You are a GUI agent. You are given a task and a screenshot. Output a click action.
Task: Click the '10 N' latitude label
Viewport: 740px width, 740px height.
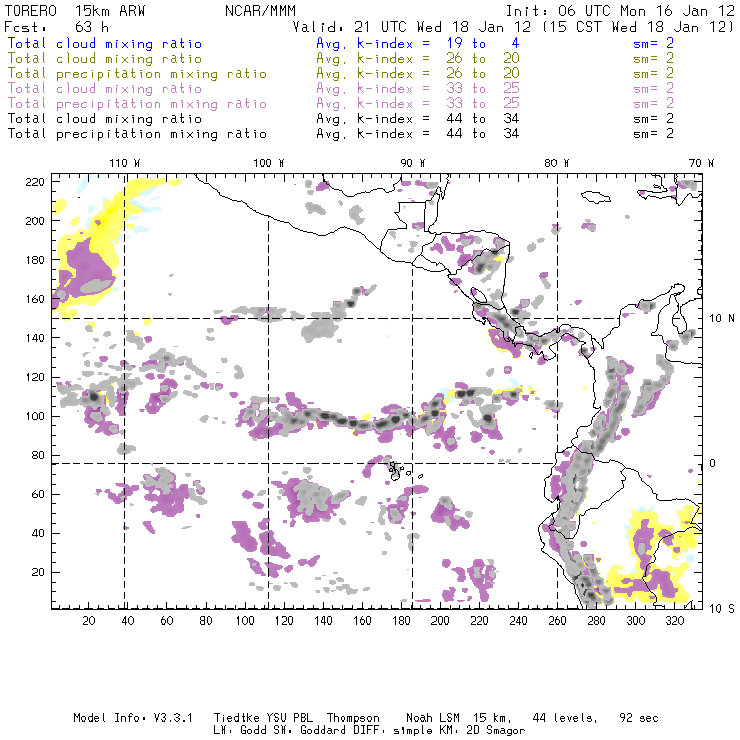tap(722, 319)
